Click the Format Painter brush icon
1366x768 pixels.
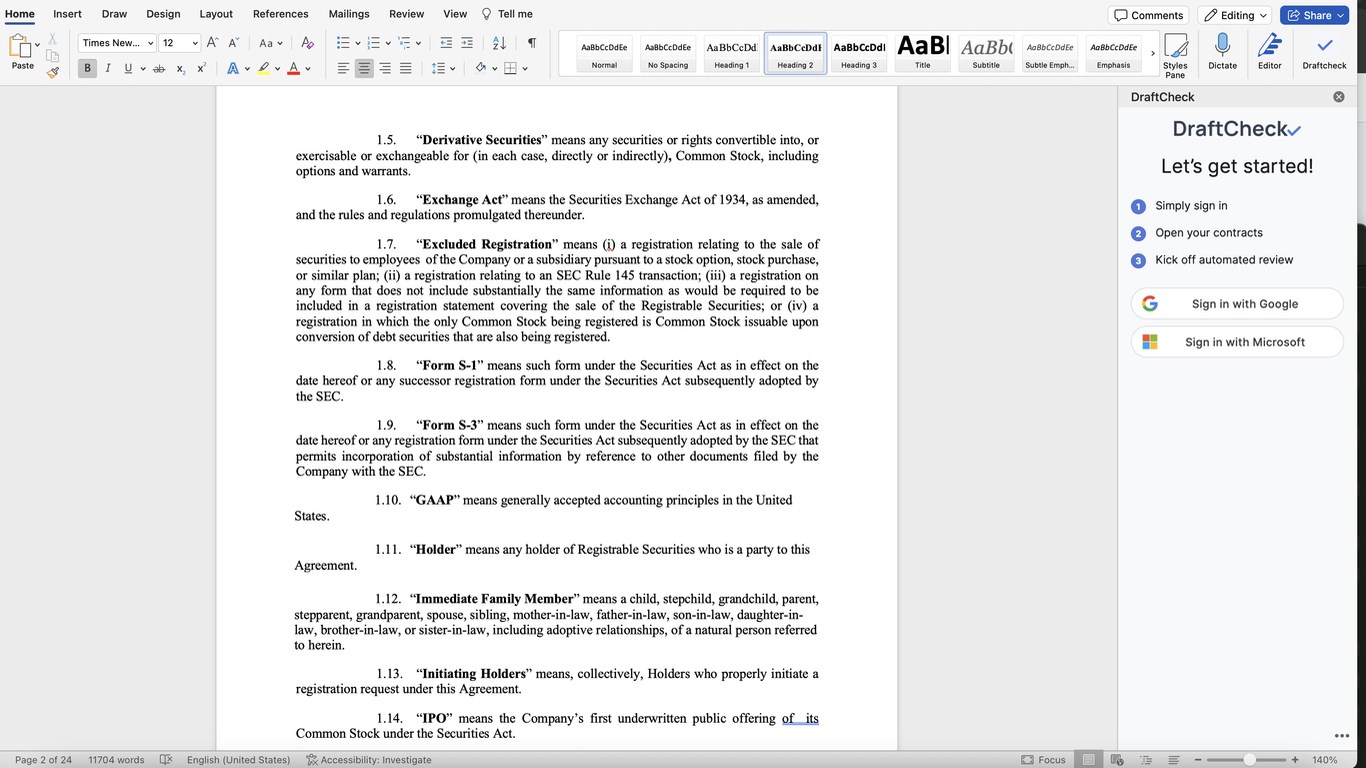[53, 71]
